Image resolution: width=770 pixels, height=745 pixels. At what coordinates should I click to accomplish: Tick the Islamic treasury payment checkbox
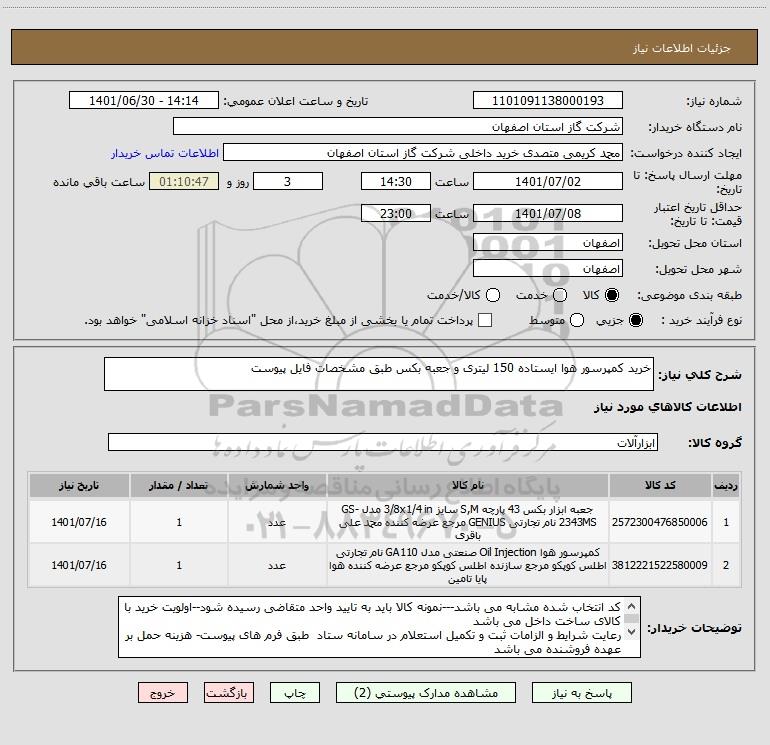pyautogui.click(x=485, y=320)
